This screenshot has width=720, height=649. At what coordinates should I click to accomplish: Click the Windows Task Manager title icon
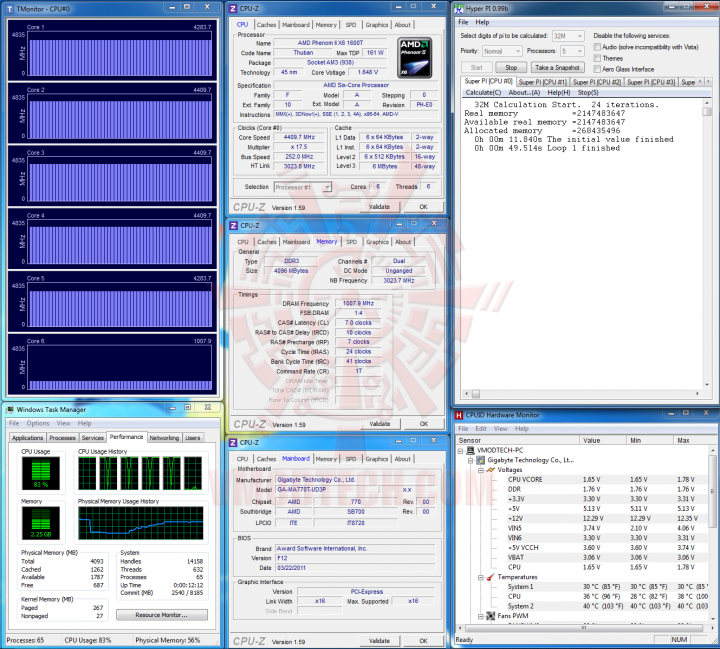click(9, 409)
